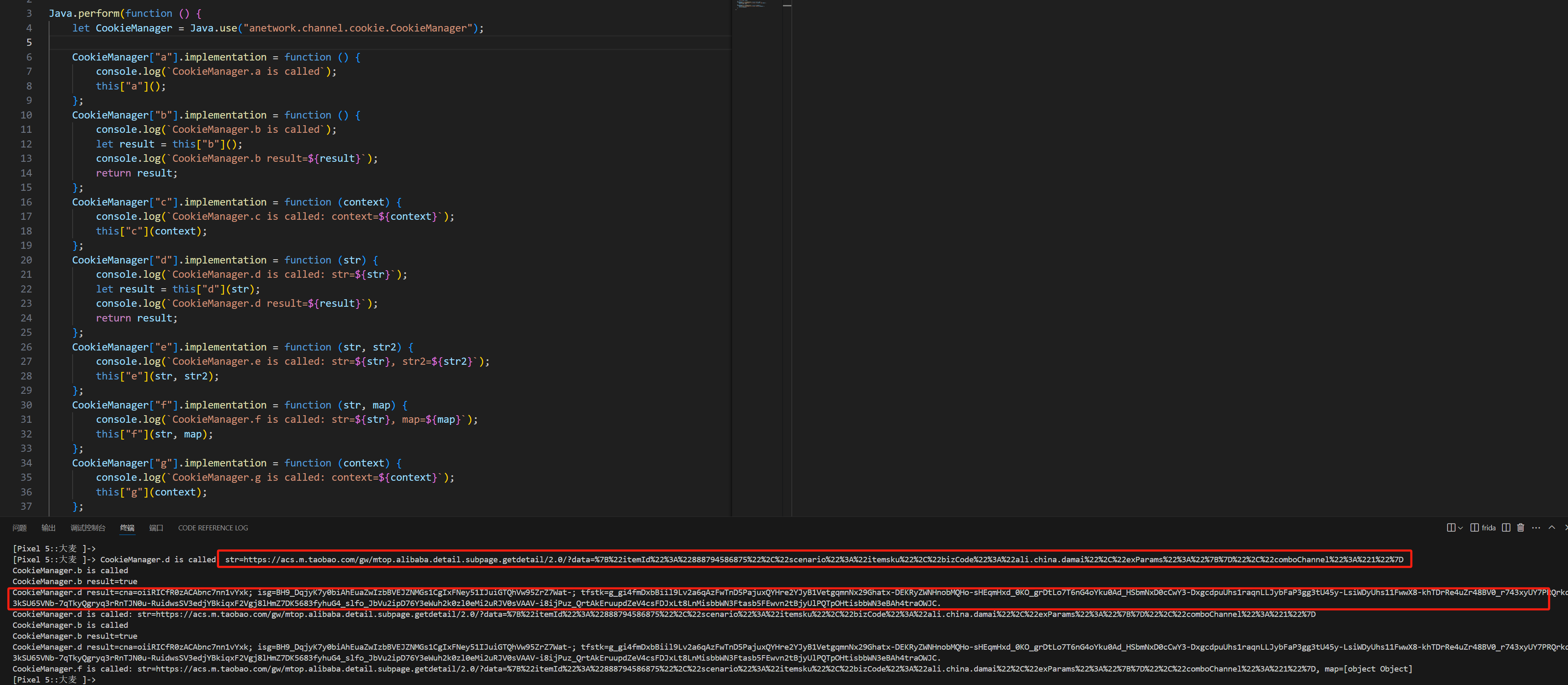Switch to the 输出 panel tab
The image size is (1568, 685).
click(x=48, y=528)
